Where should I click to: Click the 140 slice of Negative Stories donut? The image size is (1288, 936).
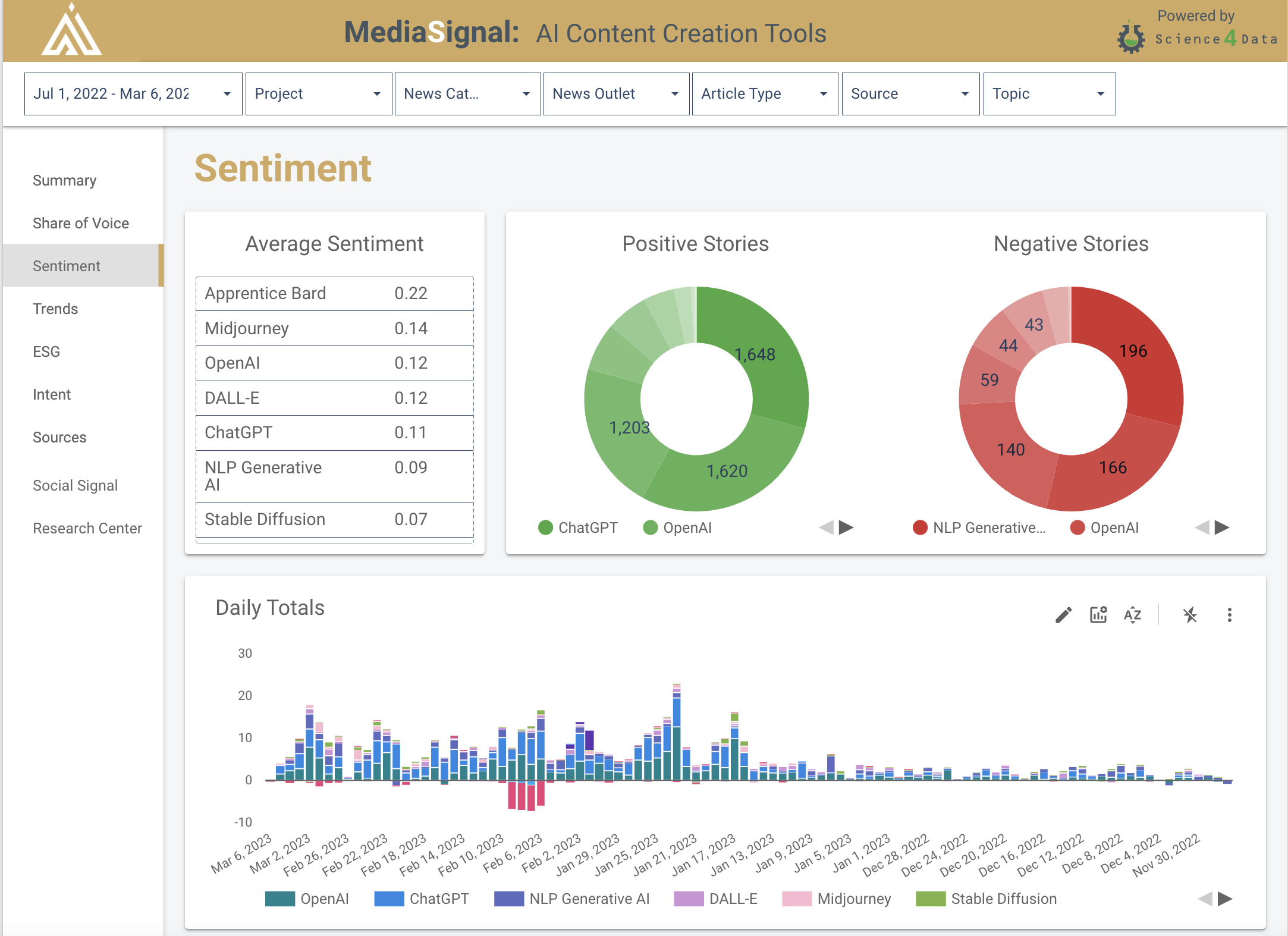coord(1005,451)
